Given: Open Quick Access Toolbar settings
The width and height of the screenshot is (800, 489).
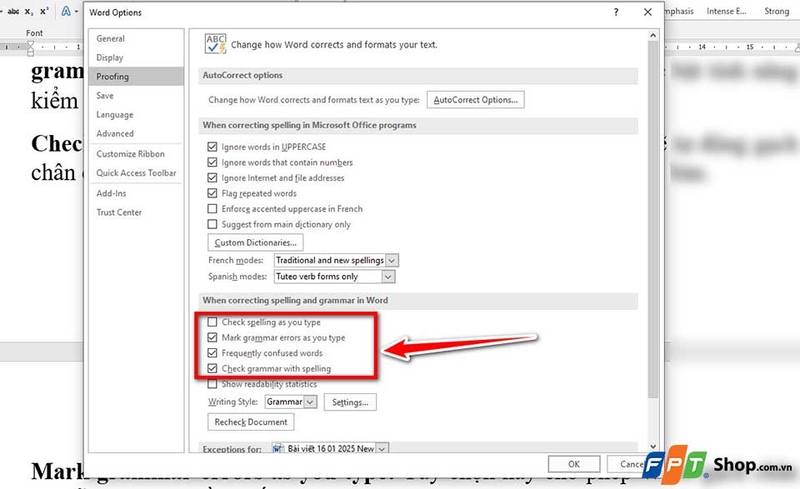Looking at the screenshot, I should (136, 173).
